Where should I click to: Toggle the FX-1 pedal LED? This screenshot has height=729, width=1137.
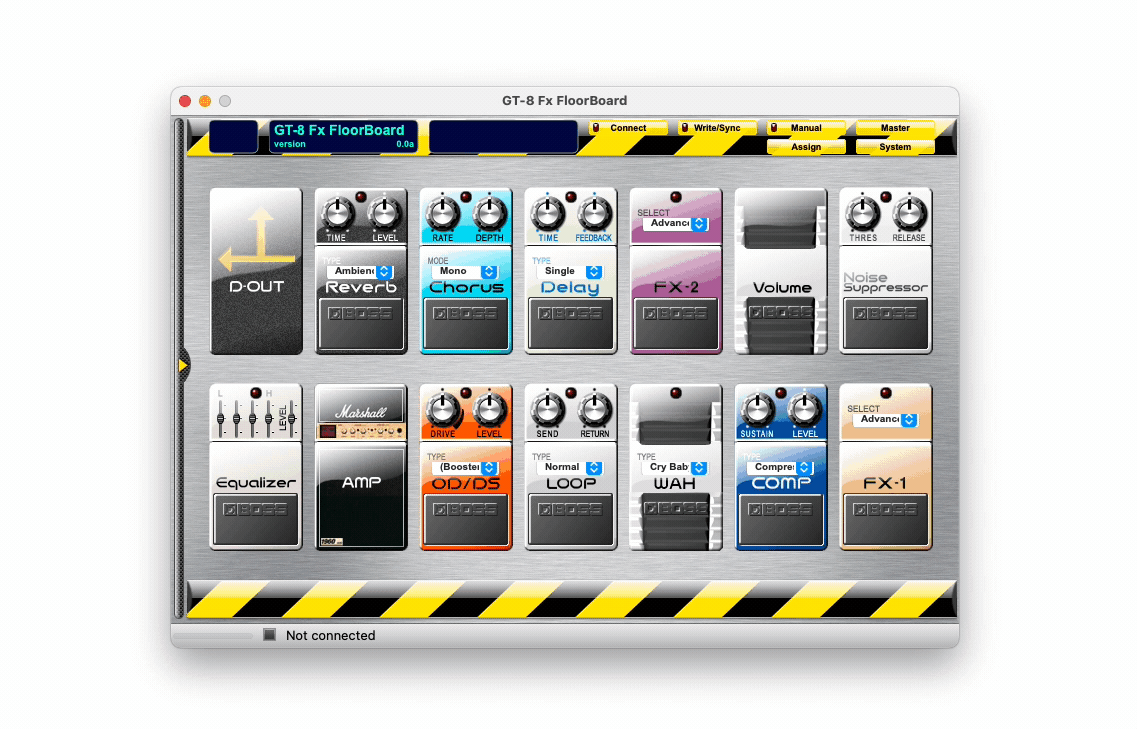pyautogui.click(x=885, y=392)
